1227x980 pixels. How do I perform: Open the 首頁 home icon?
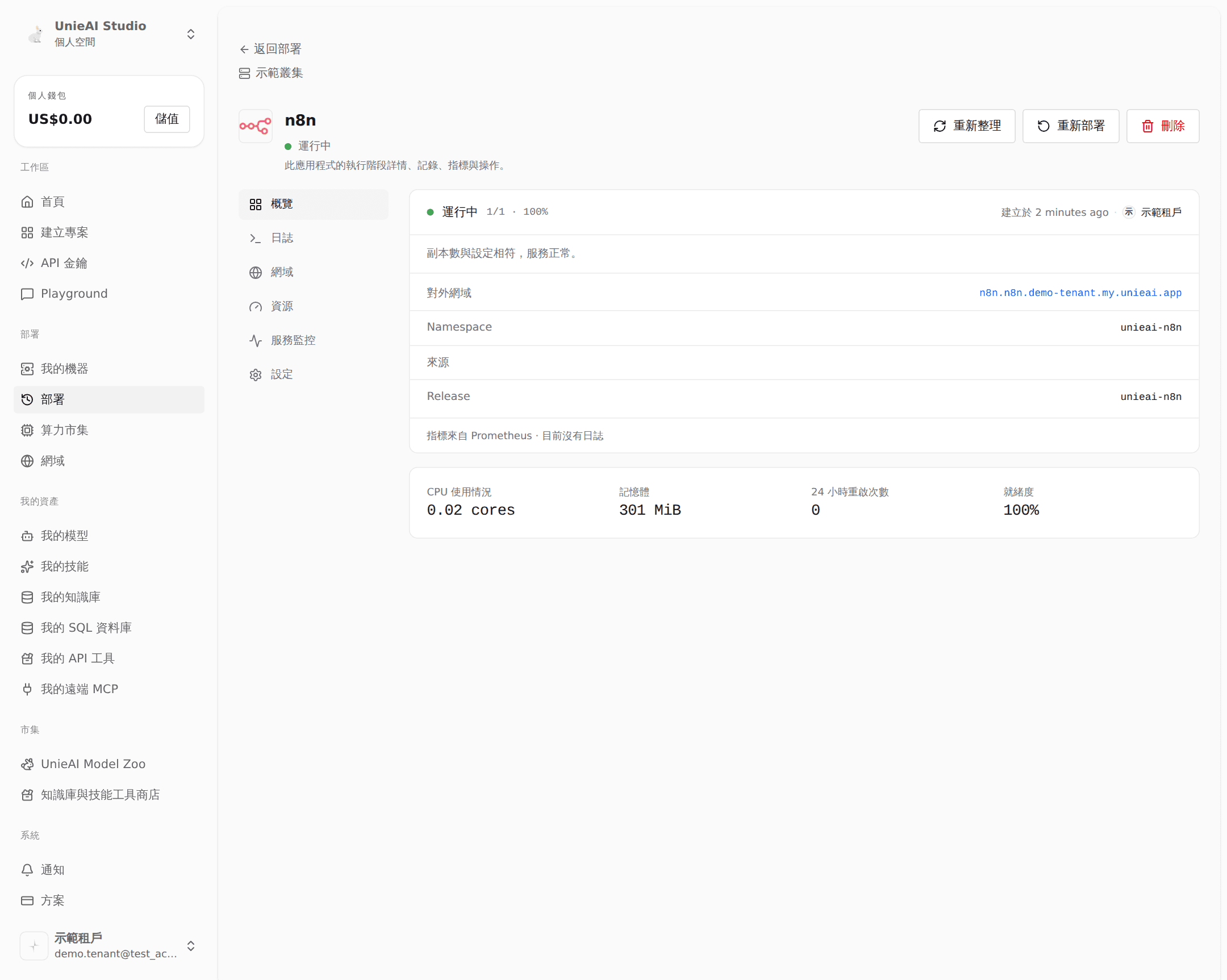pyautogui.click(x=27, y=202)
